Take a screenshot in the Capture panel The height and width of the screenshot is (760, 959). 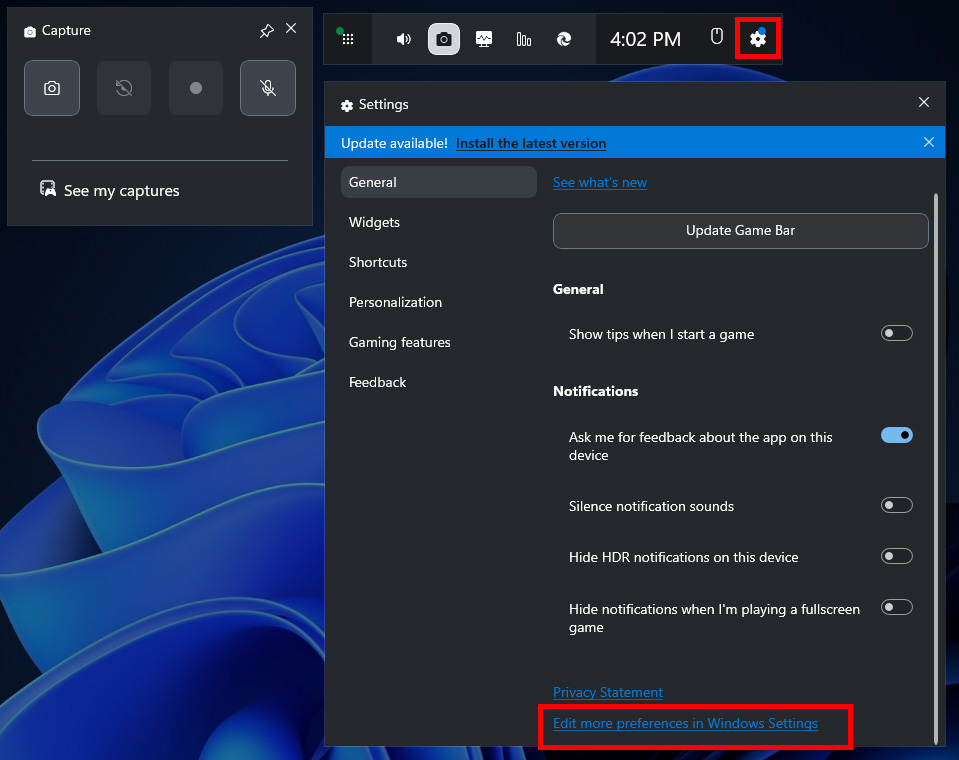[x=52, y=88]
